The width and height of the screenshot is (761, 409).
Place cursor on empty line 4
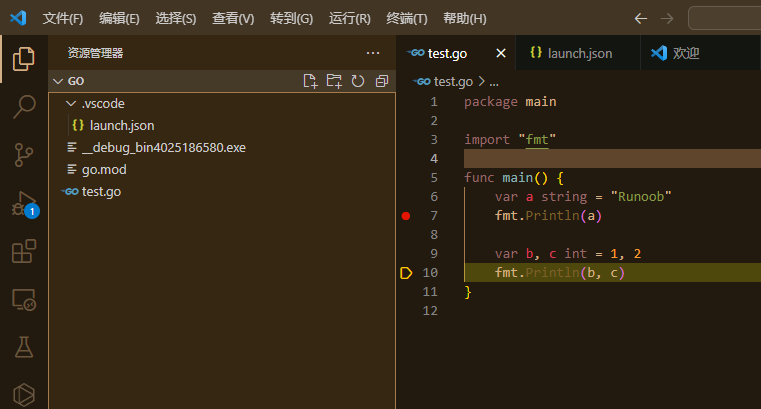pyautogui.click(x=612, y=159)
